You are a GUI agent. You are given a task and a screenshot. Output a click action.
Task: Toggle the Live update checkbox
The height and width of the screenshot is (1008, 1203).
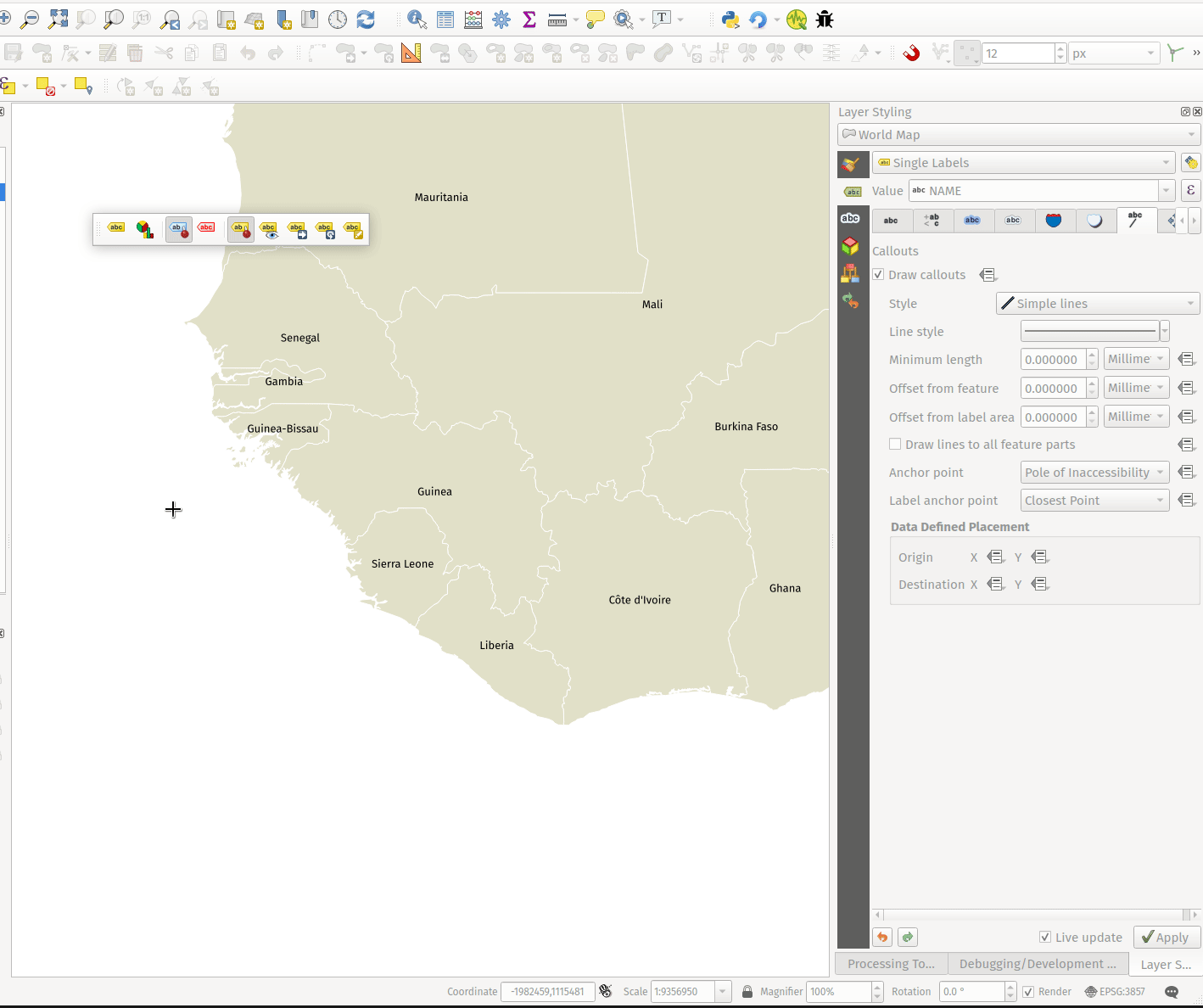point(1045,938)
